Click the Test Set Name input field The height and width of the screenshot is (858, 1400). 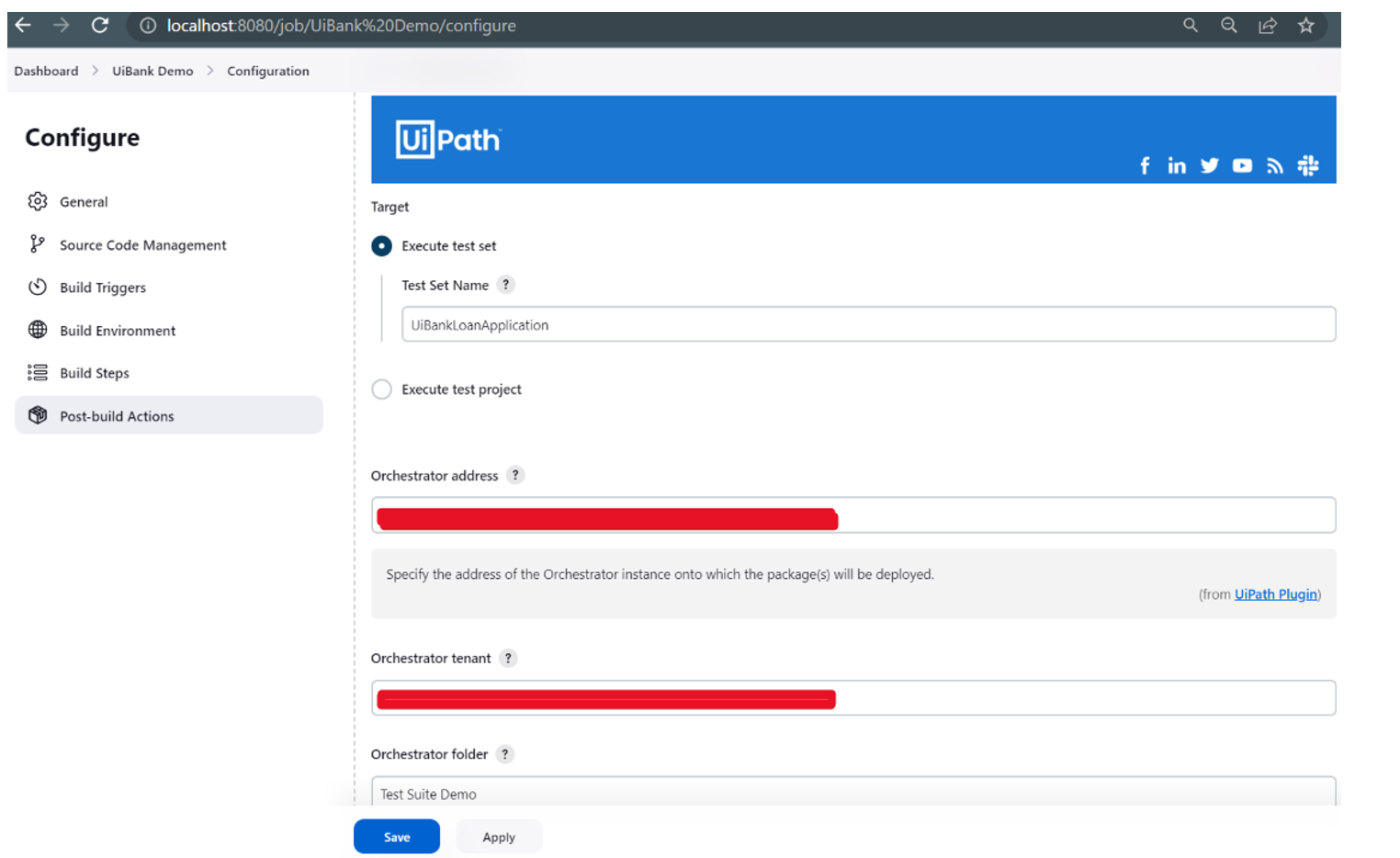(868, 324)
